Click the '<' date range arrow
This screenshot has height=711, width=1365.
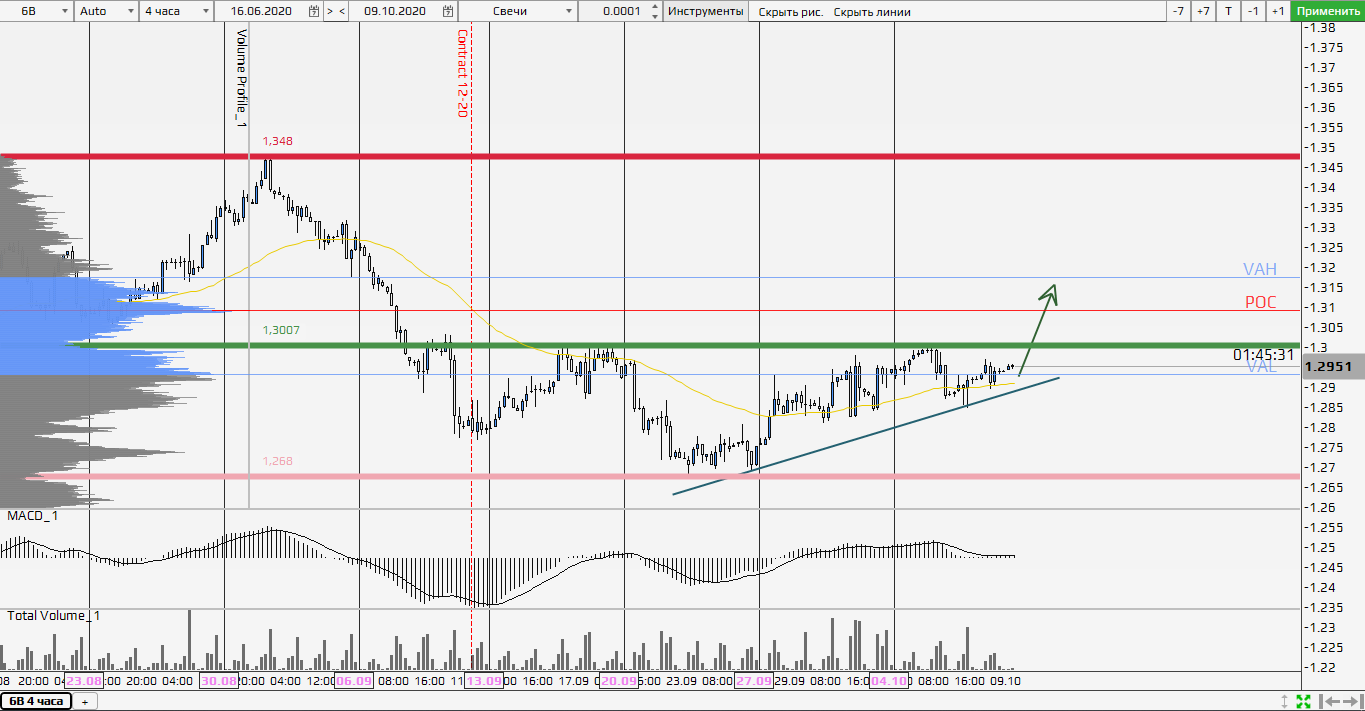[342, 11]
